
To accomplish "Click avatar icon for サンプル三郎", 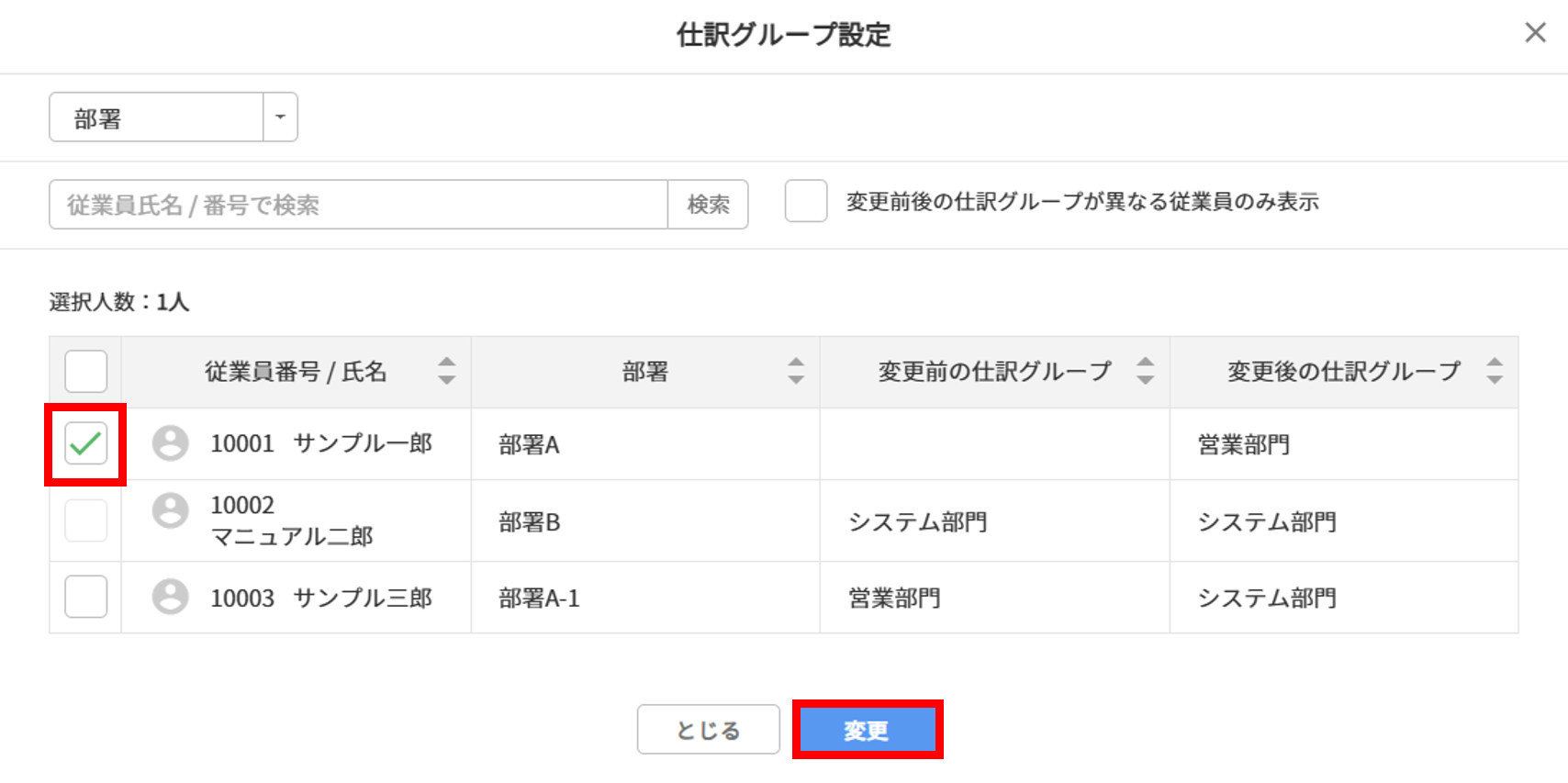I will [170, 597].
